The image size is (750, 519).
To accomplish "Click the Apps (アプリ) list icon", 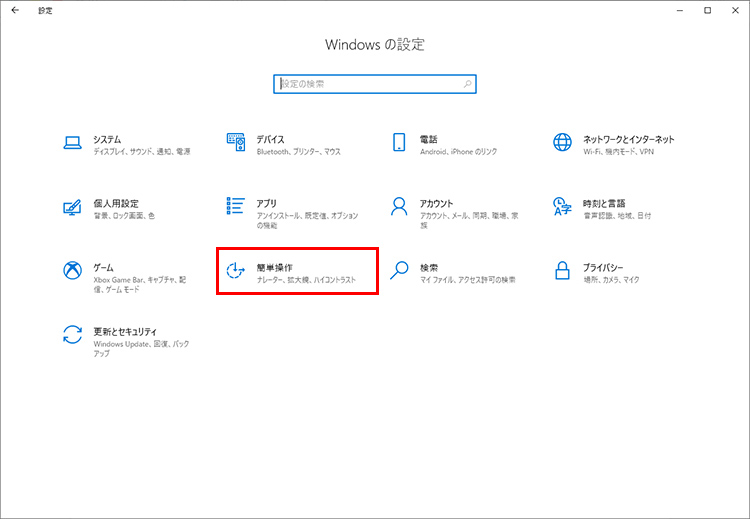I will (x=236, y=207).
